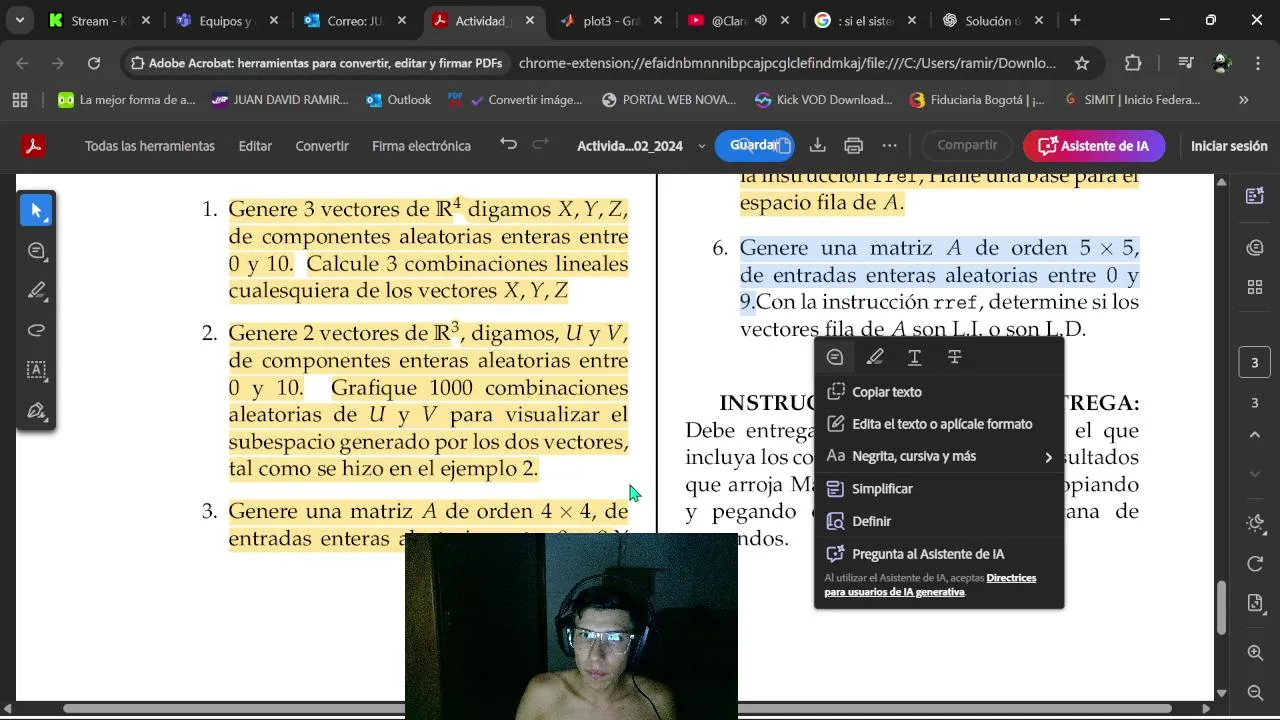The height and width of the screenshot is (720, 1280).
Task: Pick the freehand draw tool in left toolbar
Action: tap(37, 330)
